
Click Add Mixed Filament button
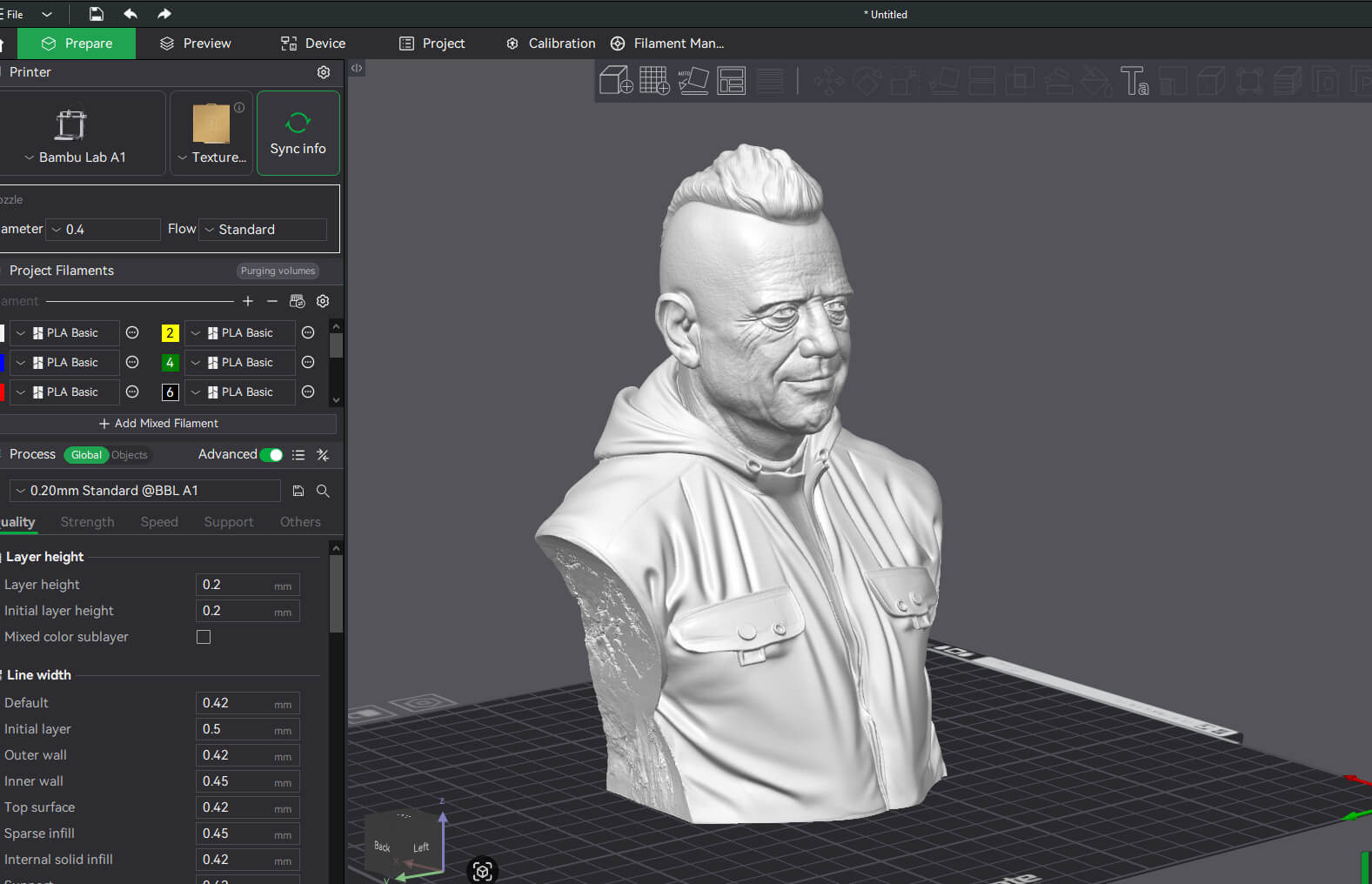click(x=159, y=424)
